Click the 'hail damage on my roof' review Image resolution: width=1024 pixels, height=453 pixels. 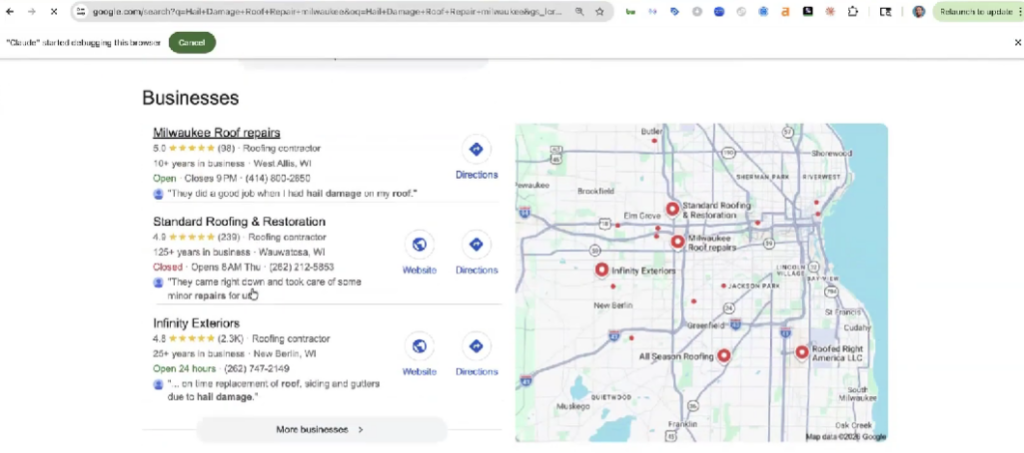293,194
